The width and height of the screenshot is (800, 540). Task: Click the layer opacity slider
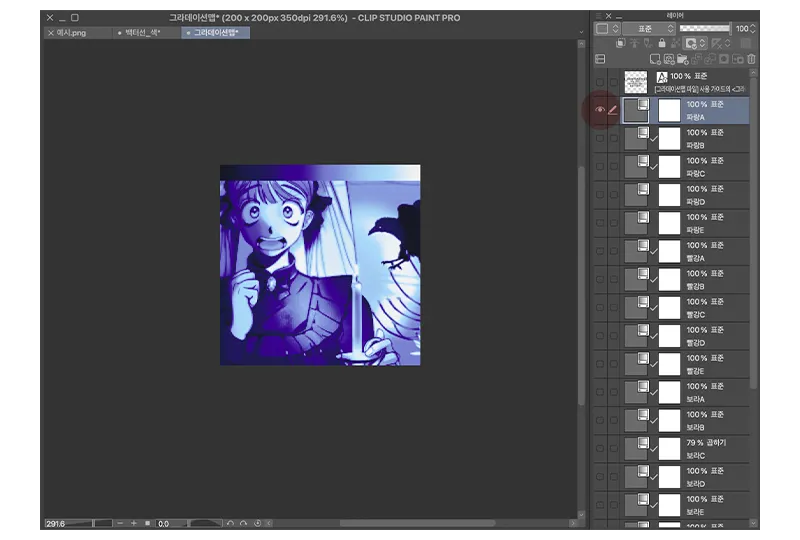tap(705, 29)
